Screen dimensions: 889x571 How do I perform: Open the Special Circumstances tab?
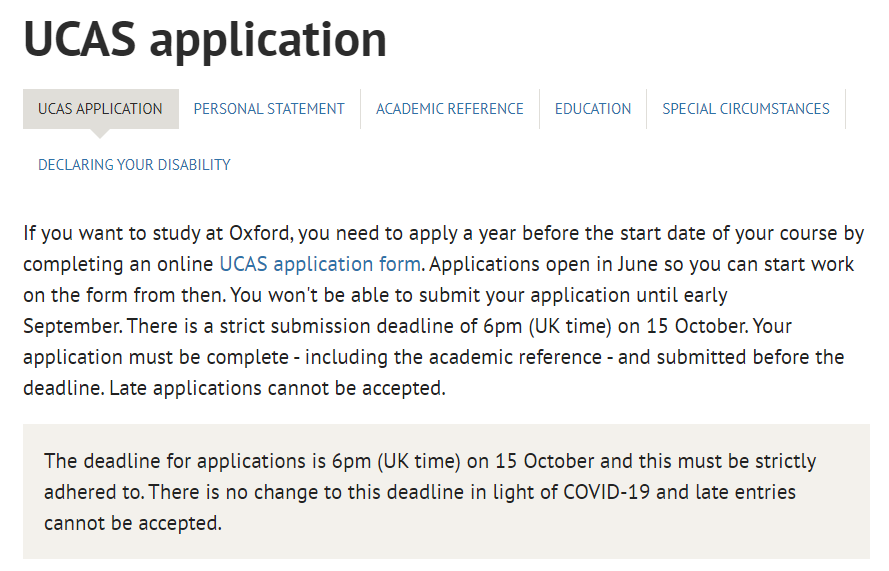tap(746, 109)
